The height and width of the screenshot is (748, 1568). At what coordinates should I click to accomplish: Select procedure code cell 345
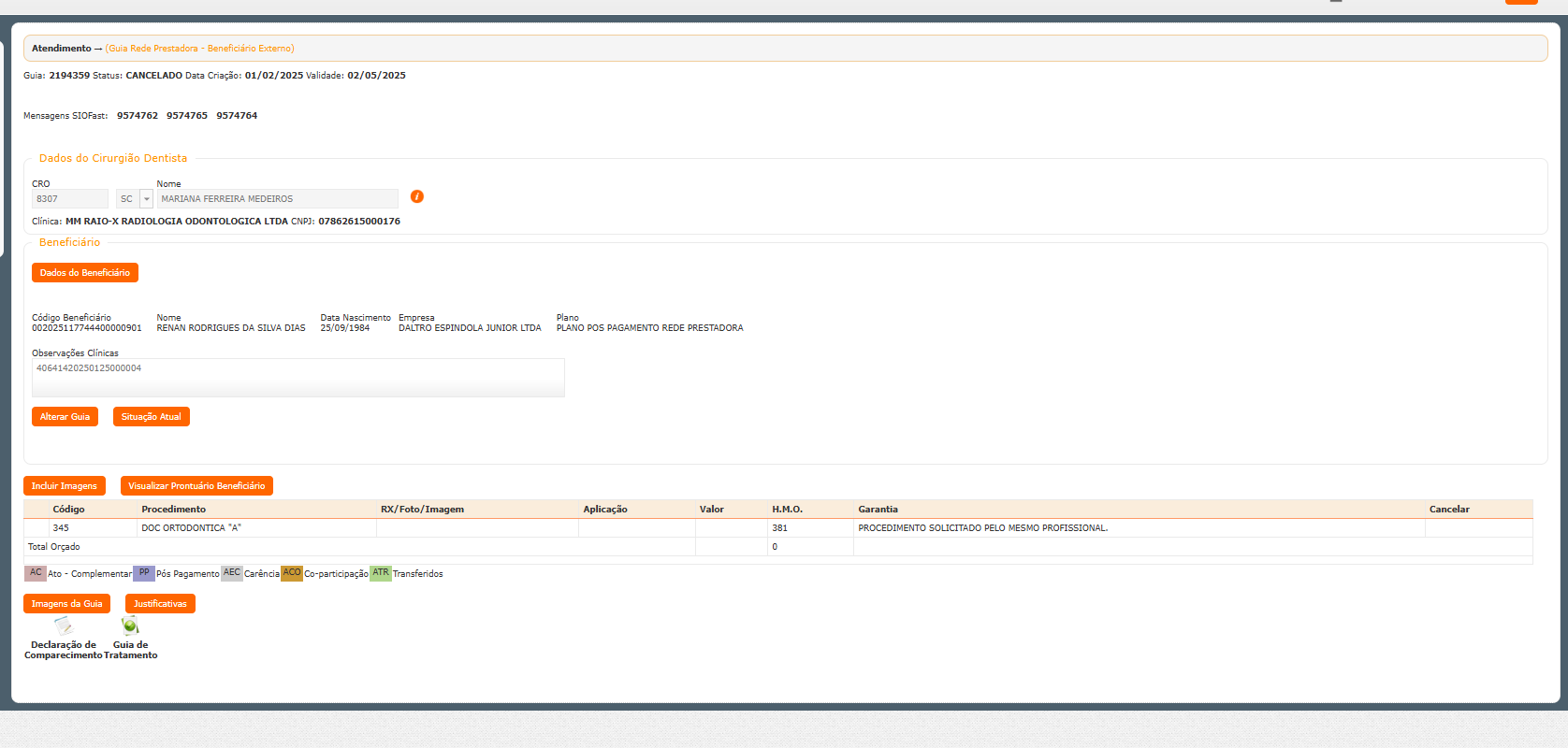click(x=93, y=528)
